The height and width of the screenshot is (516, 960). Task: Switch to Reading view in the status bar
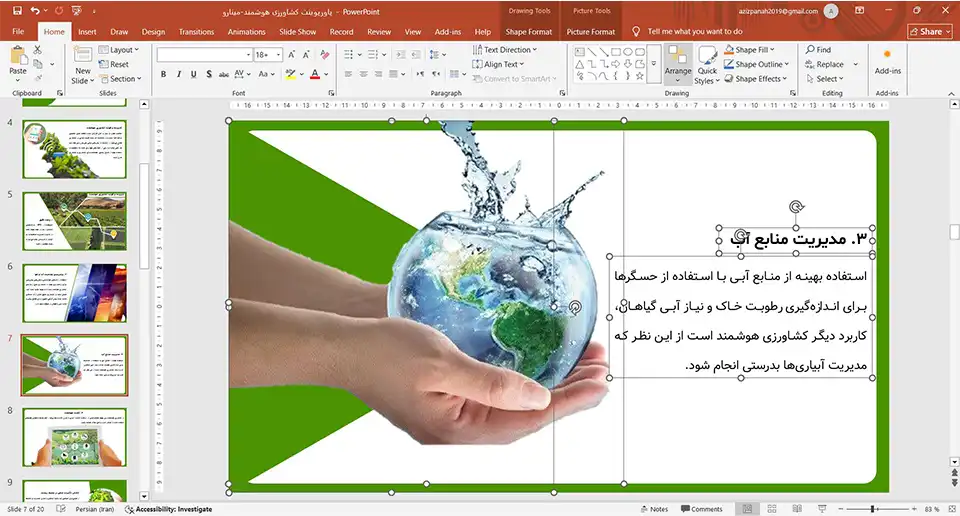click(797, 509)
